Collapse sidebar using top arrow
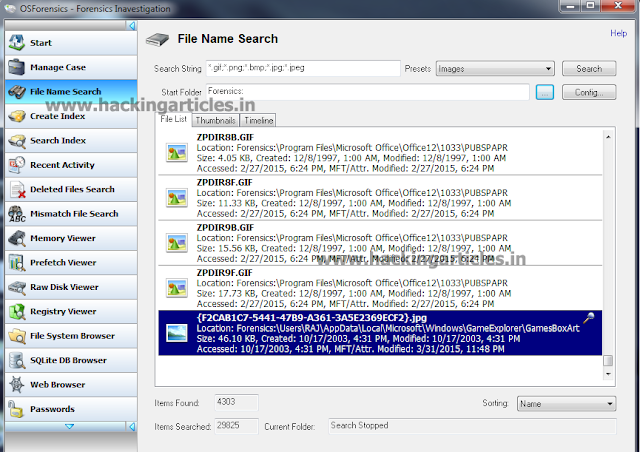Screen dimensions: 640x452 click(131, 26)
